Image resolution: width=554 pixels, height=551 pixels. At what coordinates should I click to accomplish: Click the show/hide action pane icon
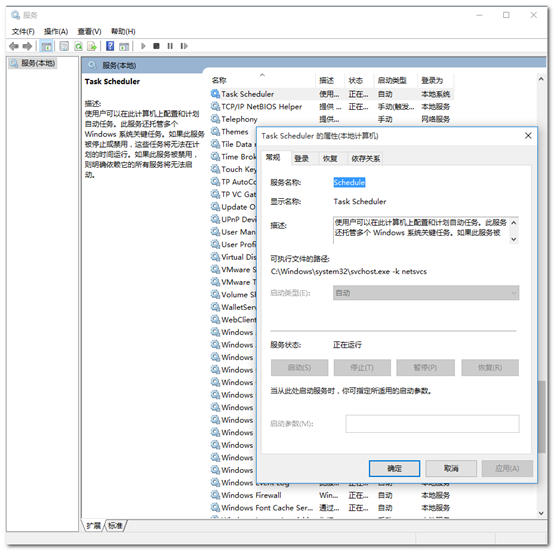click(124, 46)
